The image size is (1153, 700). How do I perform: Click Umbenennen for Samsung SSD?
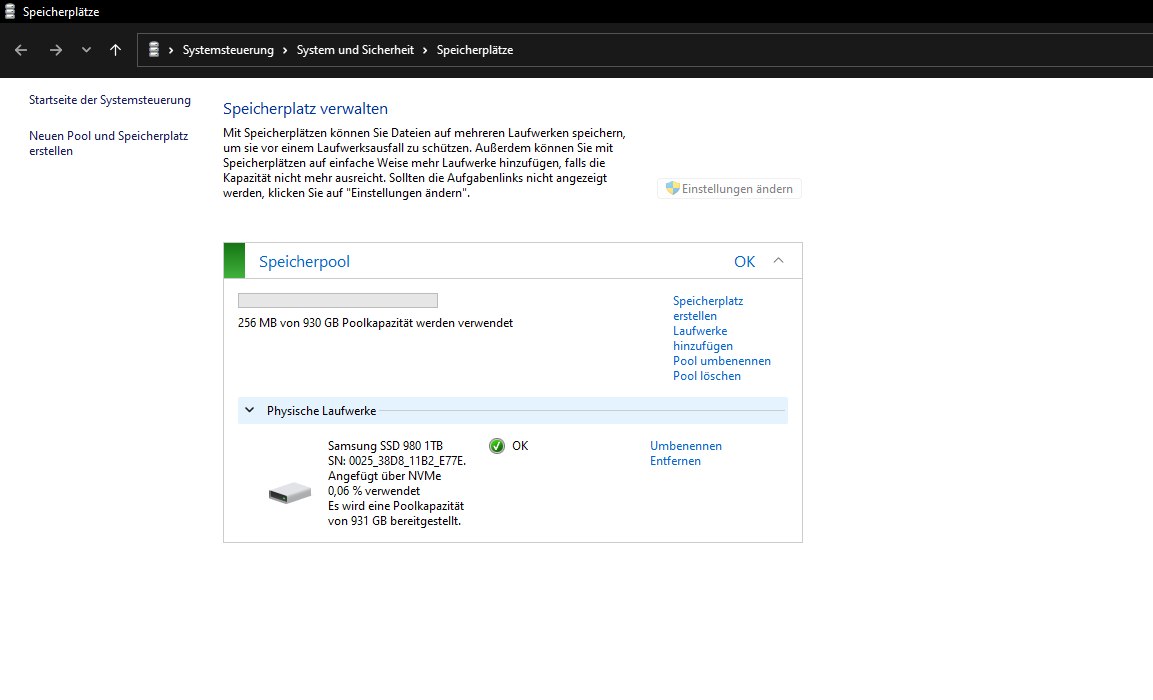[685, 446]
